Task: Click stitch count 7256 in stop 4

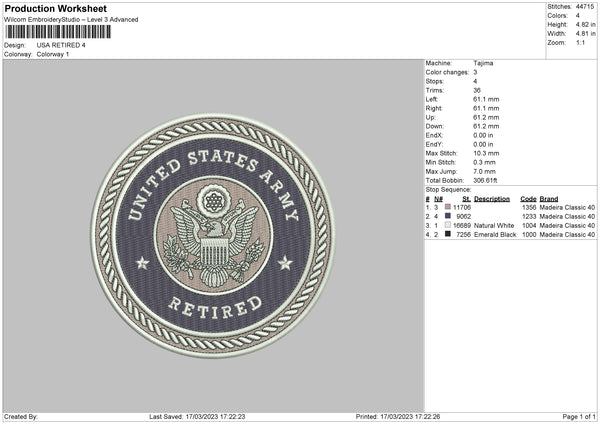Action: 464,235
